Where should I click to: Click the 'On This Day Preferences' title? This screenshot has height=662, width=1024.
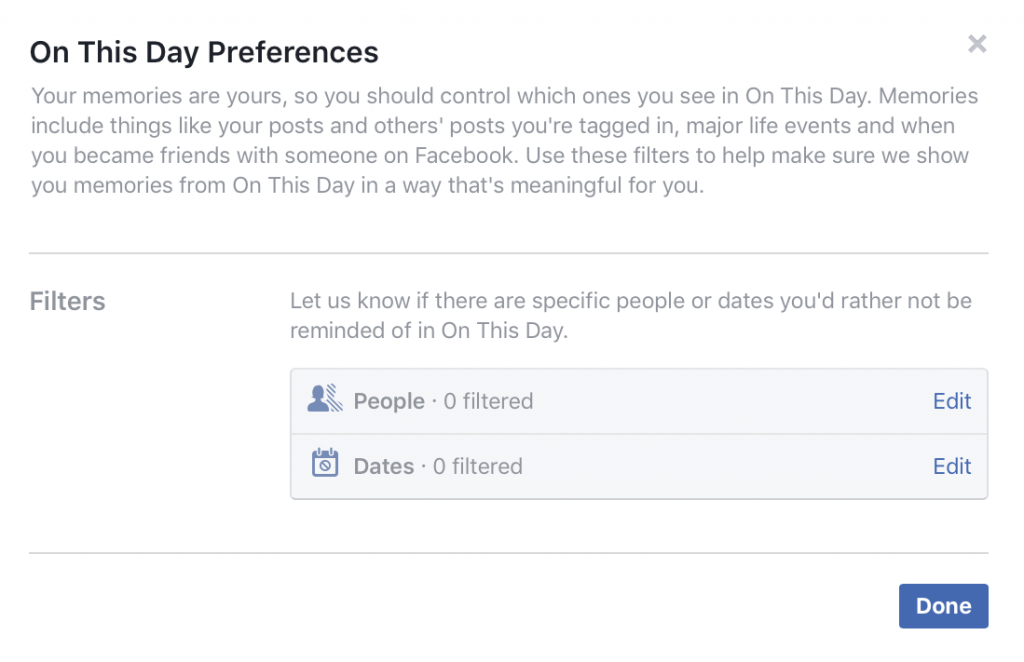click(204, 52)
